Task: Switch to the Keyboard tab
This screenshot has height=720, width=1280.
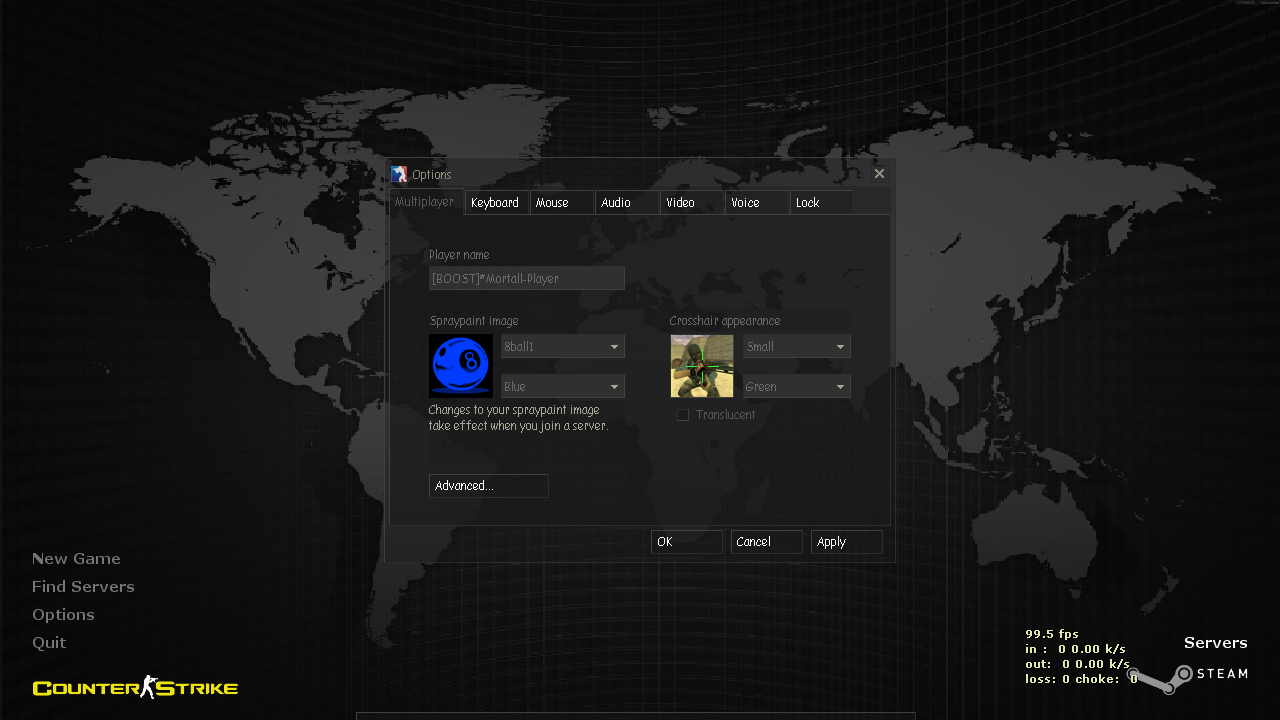Action: coord(495,202)
